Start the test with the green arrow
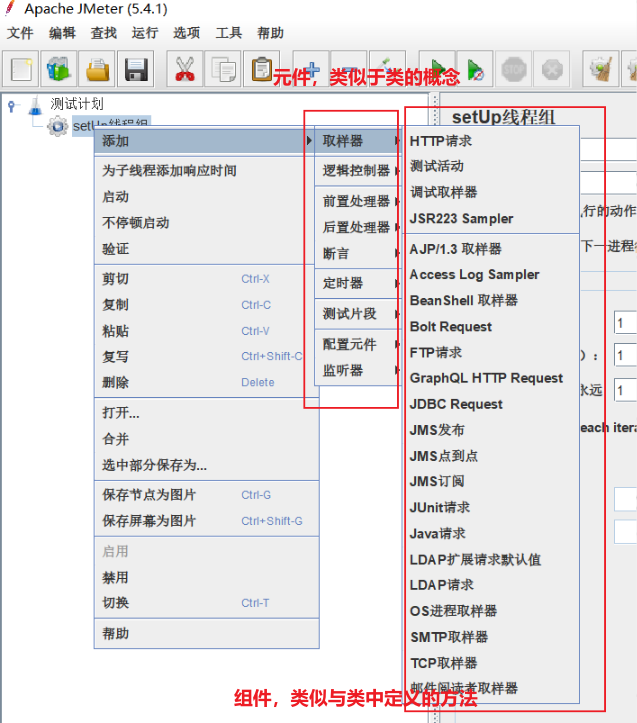Viewport: 637px width, 723px height. (437, 69)
